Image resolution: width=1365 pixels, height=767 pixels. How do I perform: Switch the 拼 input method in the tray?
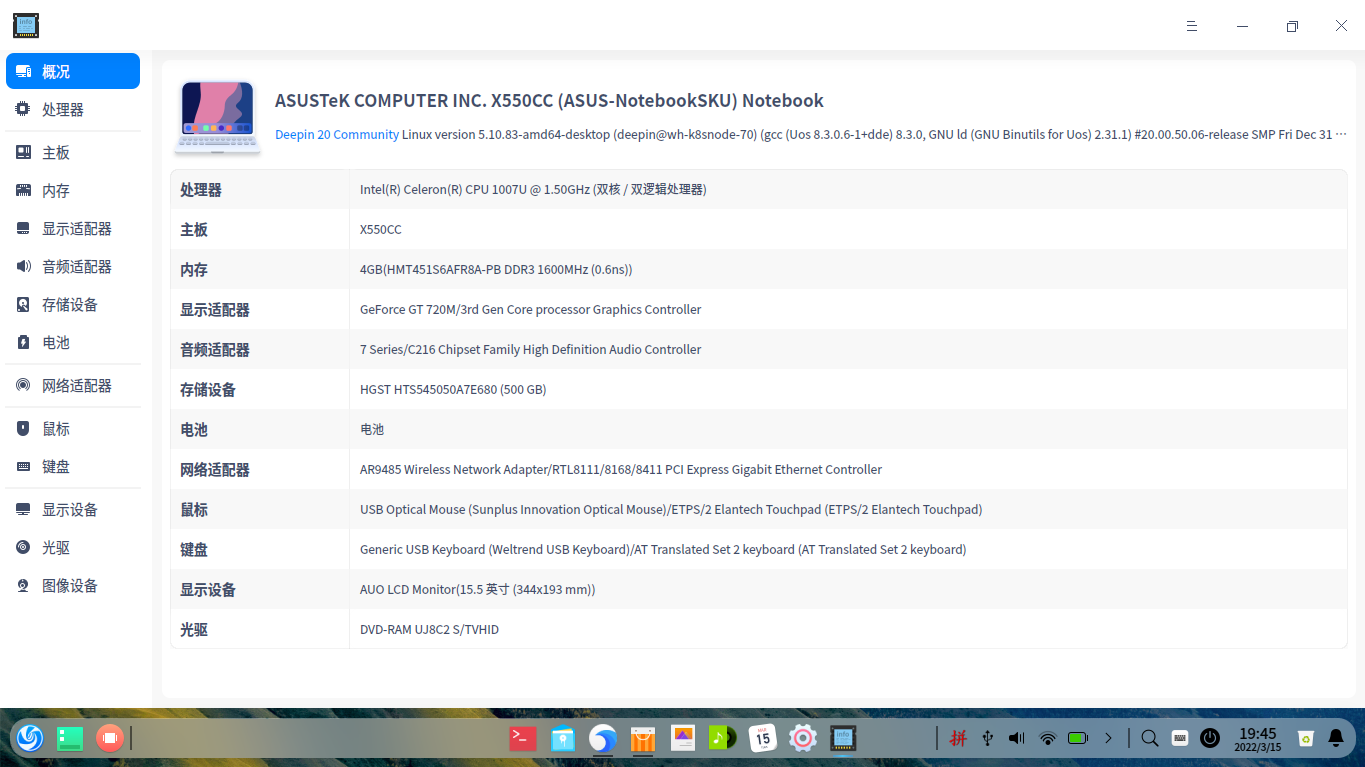[958, 738]
